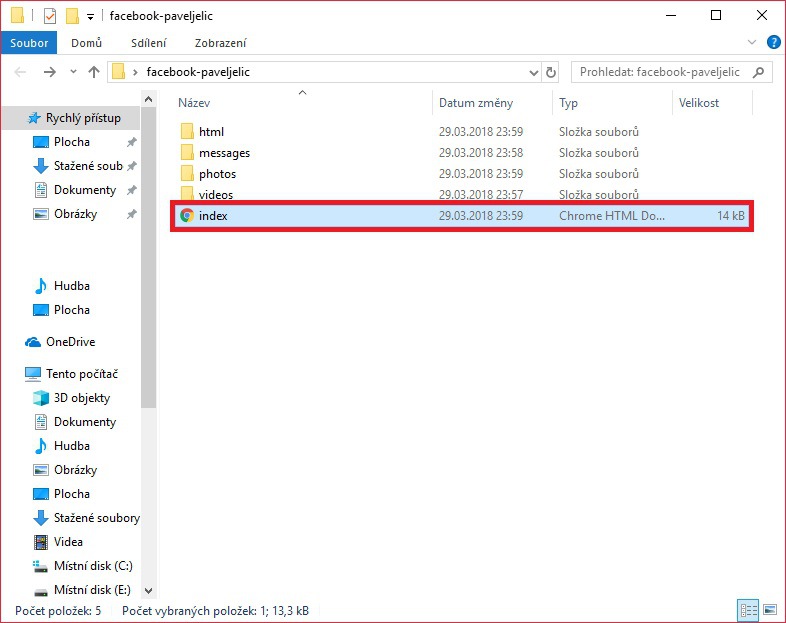Unpin Stažené soub with its pin icon

131,166
